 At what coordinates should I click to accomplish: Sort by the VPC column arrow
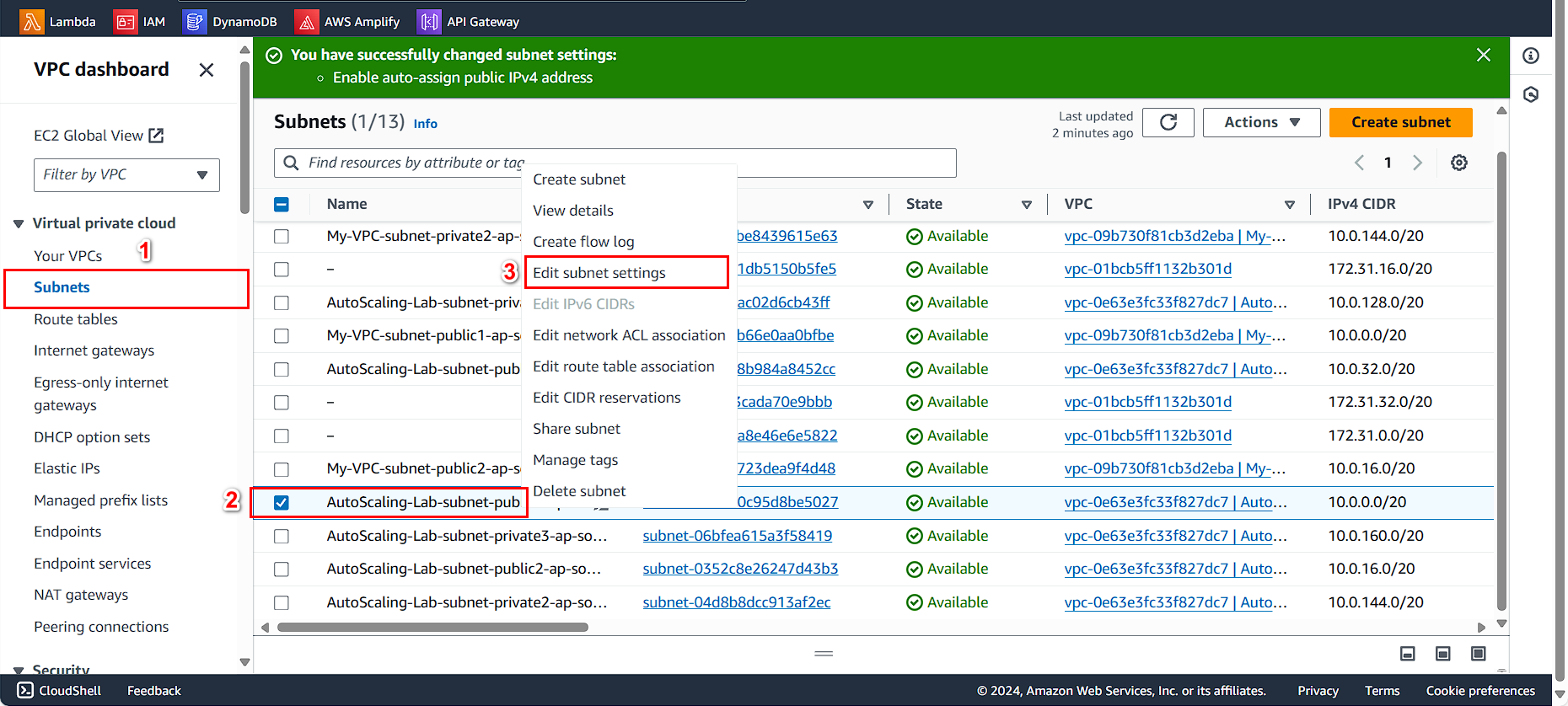point(1290,205)
